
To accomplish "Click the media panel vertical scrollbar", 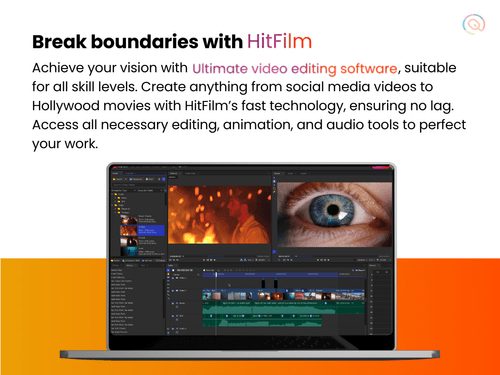I will (x=165, y=199).
